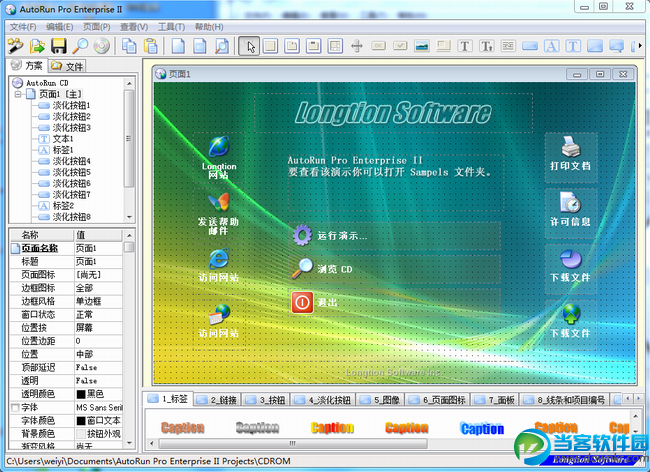650x472 pixels.
Task: Pick the gray Caption style thumbnail
Action: point(257,428)
